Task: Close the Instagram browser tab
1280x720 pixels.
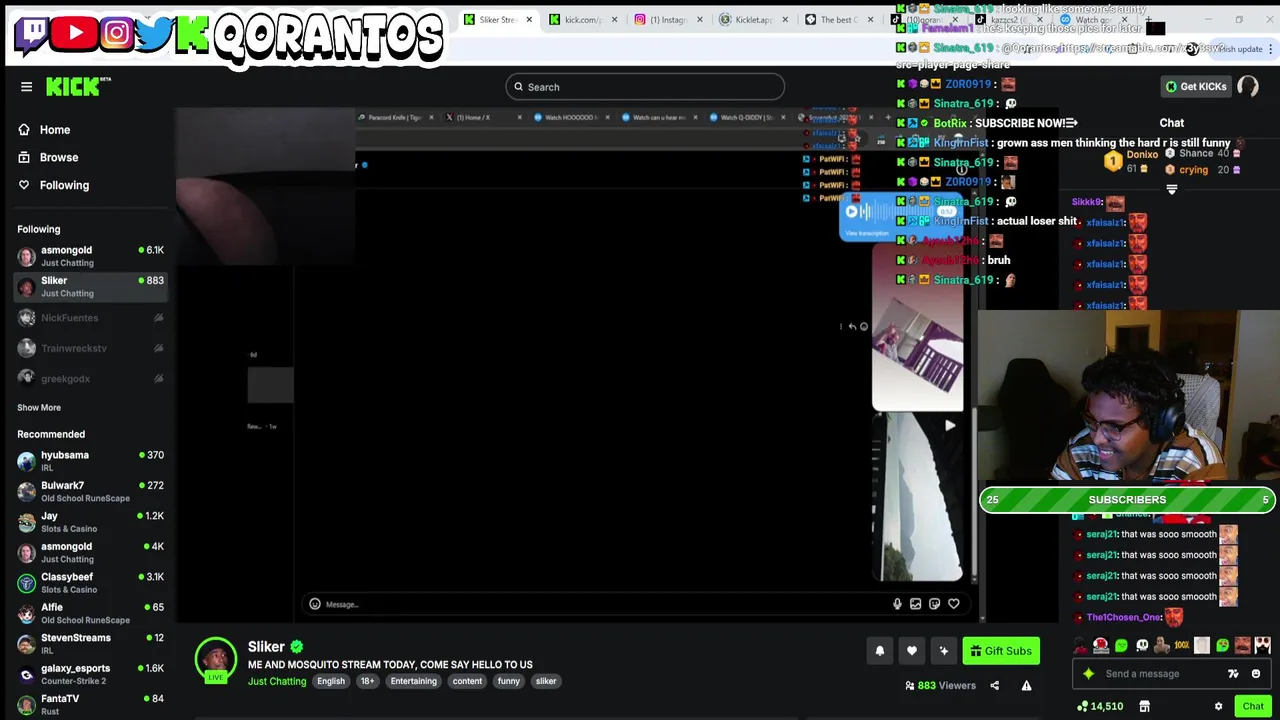Action: [699, 20]
